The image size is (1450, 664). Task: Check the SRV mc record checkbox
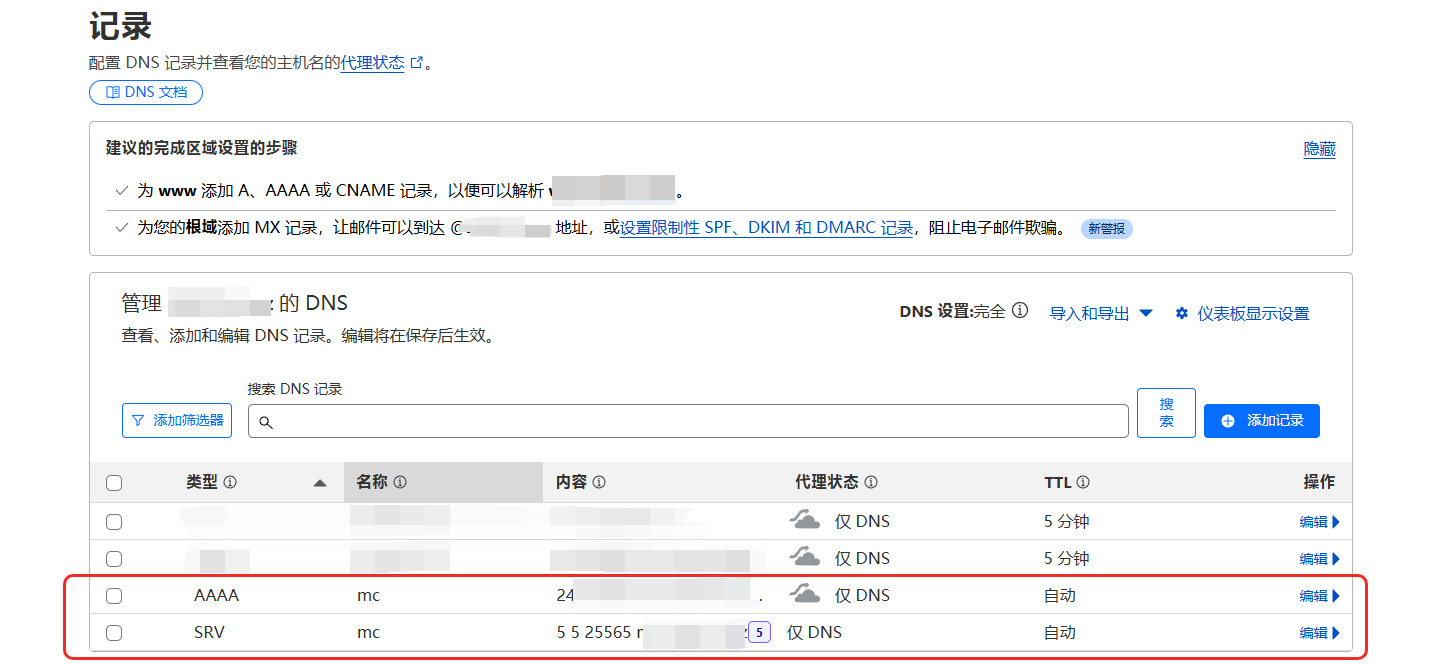[x=114, y=633]
